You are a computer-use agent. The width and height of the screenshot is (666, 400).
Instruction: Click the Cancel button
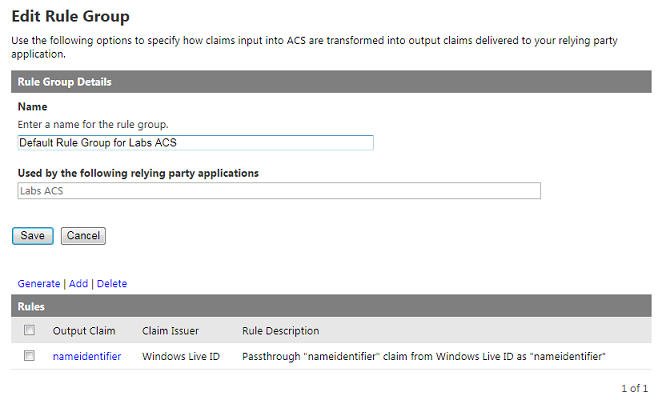coord(83,236)
